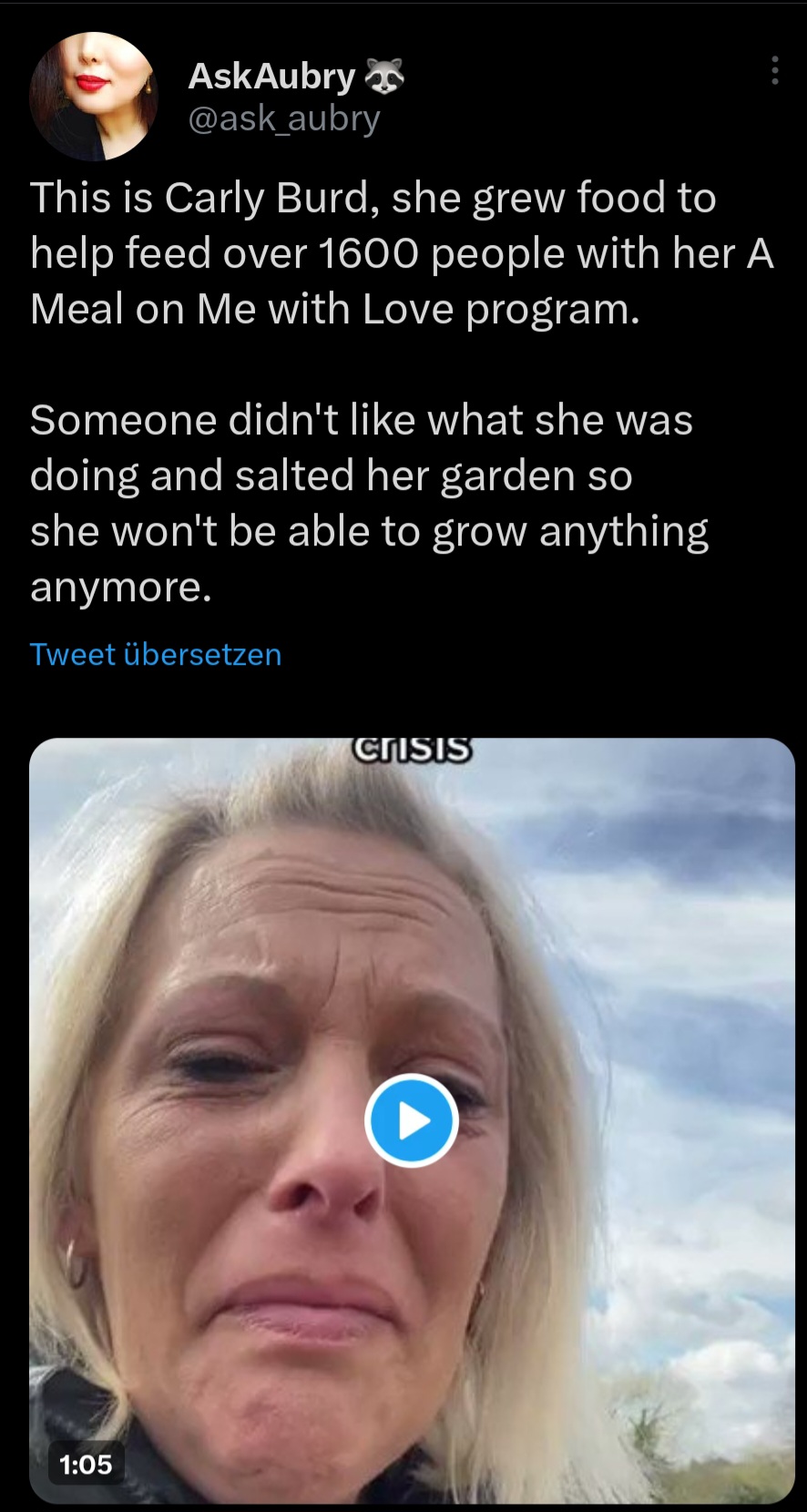
Task: Tap the number "1600" in the tweet
Action: click(x=368, y=253)
